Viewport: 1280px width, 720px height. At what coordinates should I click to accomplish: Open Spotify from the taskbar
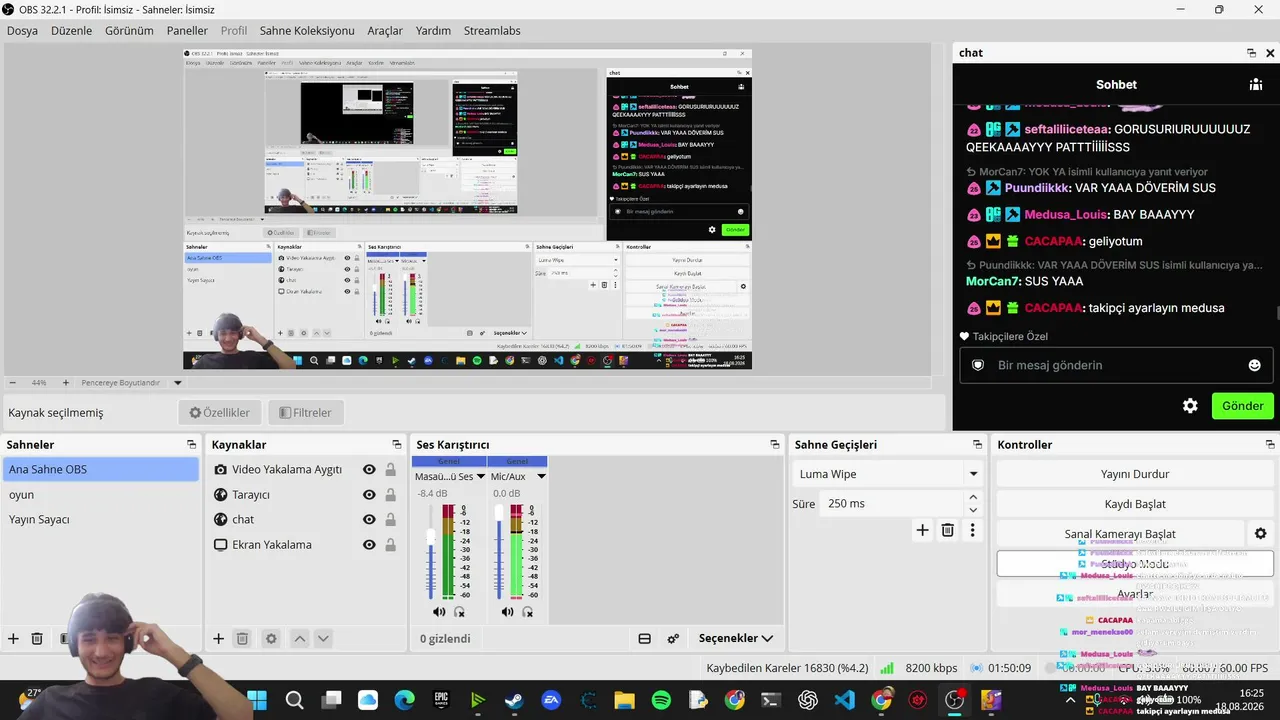coord(661,700)
